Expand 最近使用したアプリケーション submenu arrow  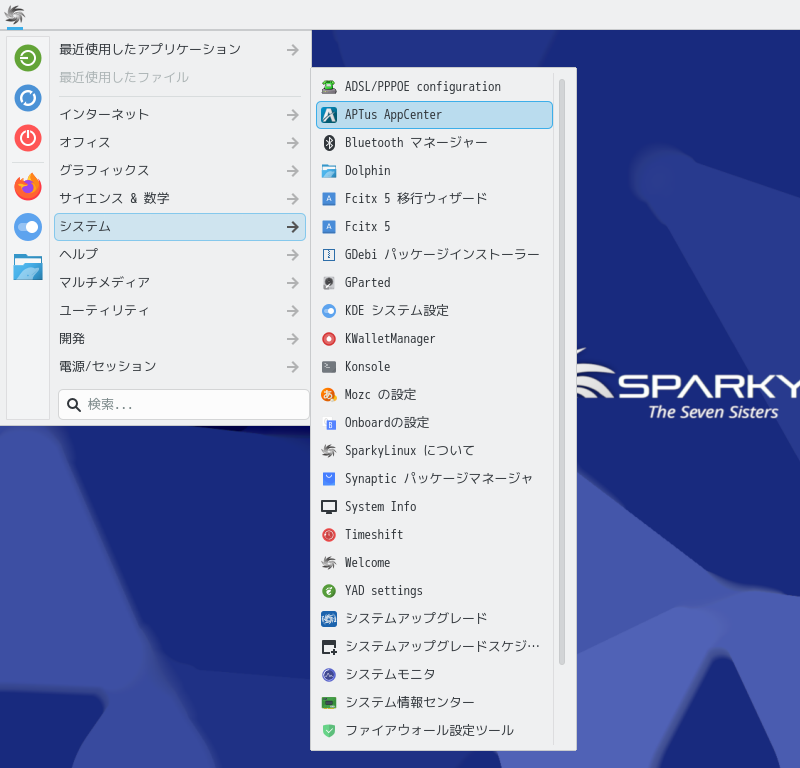pyautogui.click(x=292, y=50)
